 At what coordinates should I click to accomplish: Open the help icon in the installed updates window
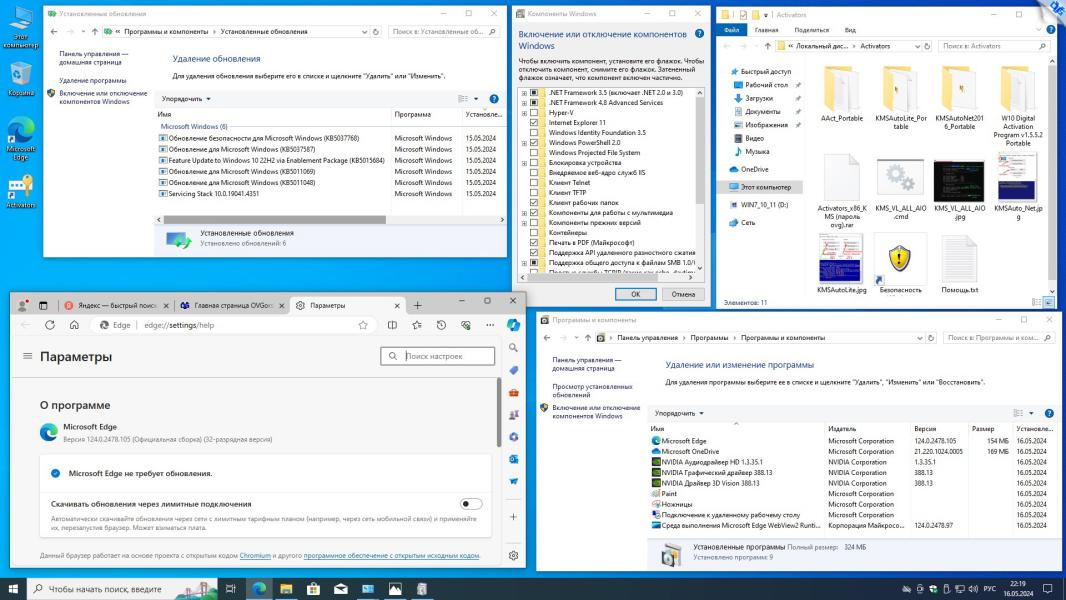click(494, 99)
